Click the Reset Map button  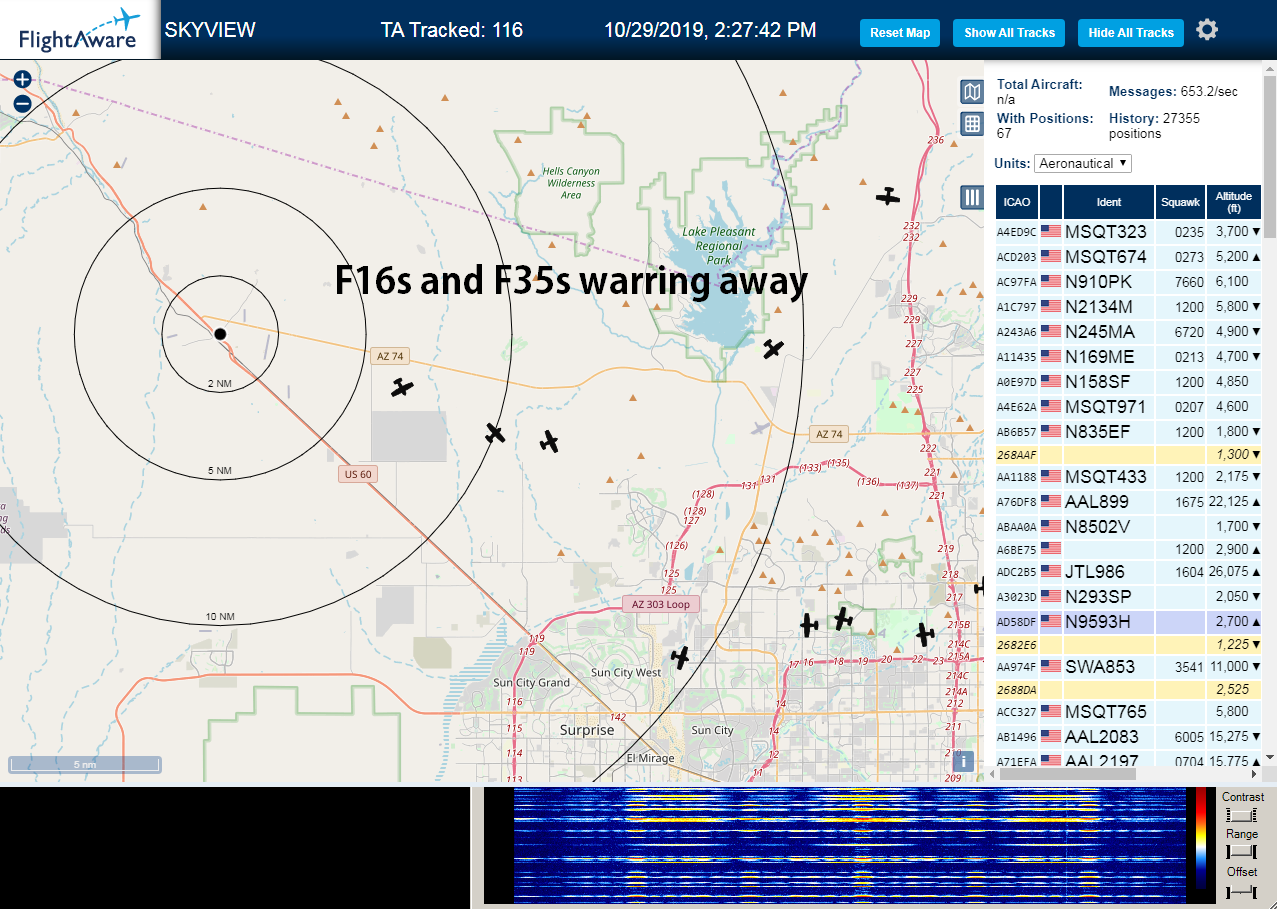point(900,33)
